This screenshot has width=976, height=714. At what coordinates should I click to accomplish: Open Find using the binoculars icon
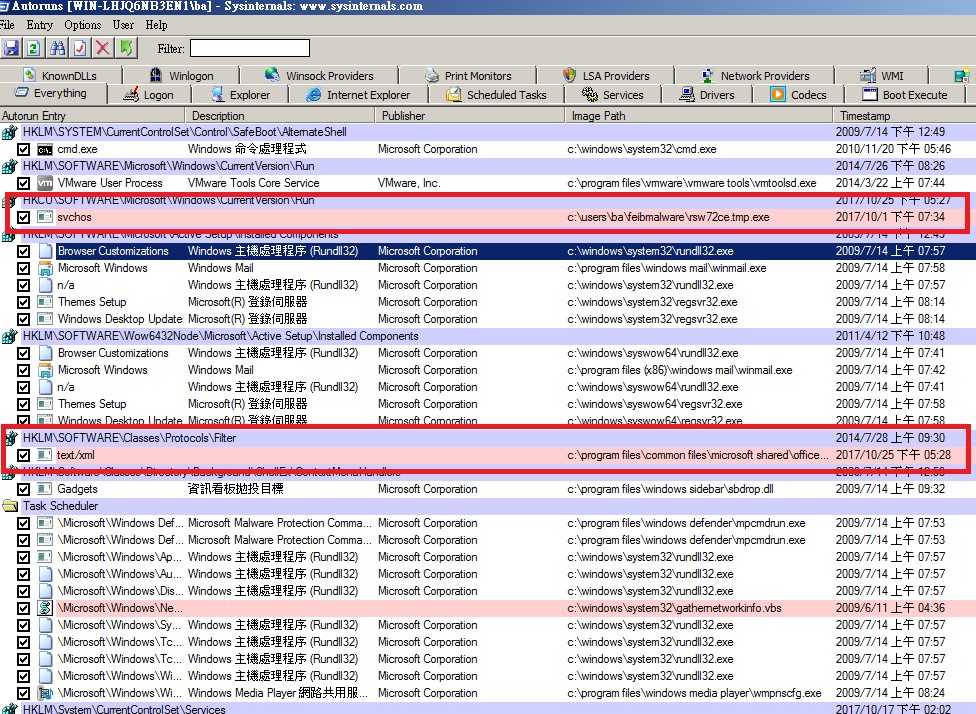point(58,48)
